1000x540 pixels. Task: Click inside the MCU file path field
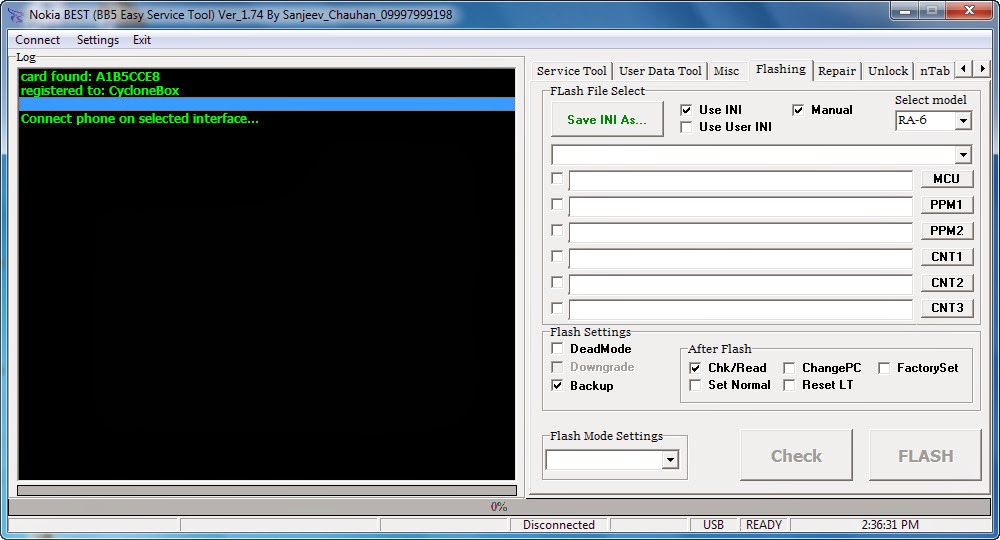(x=740, y=180)
